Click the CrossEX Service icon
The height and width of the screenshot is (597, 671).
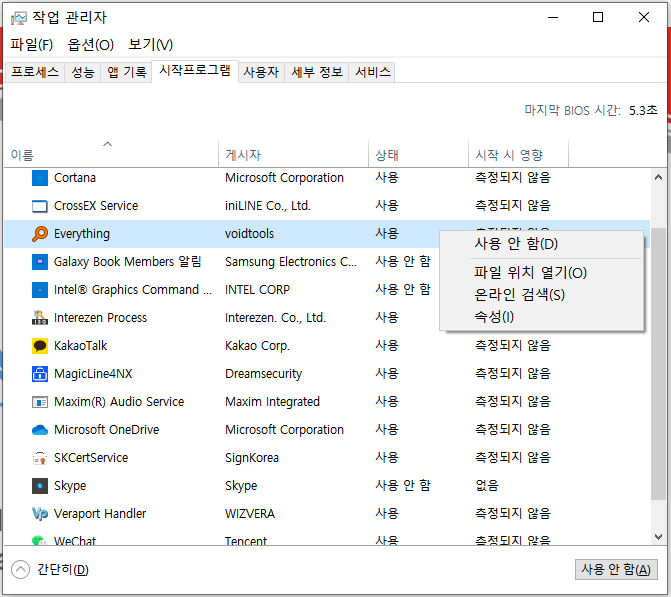pos(40,206)
